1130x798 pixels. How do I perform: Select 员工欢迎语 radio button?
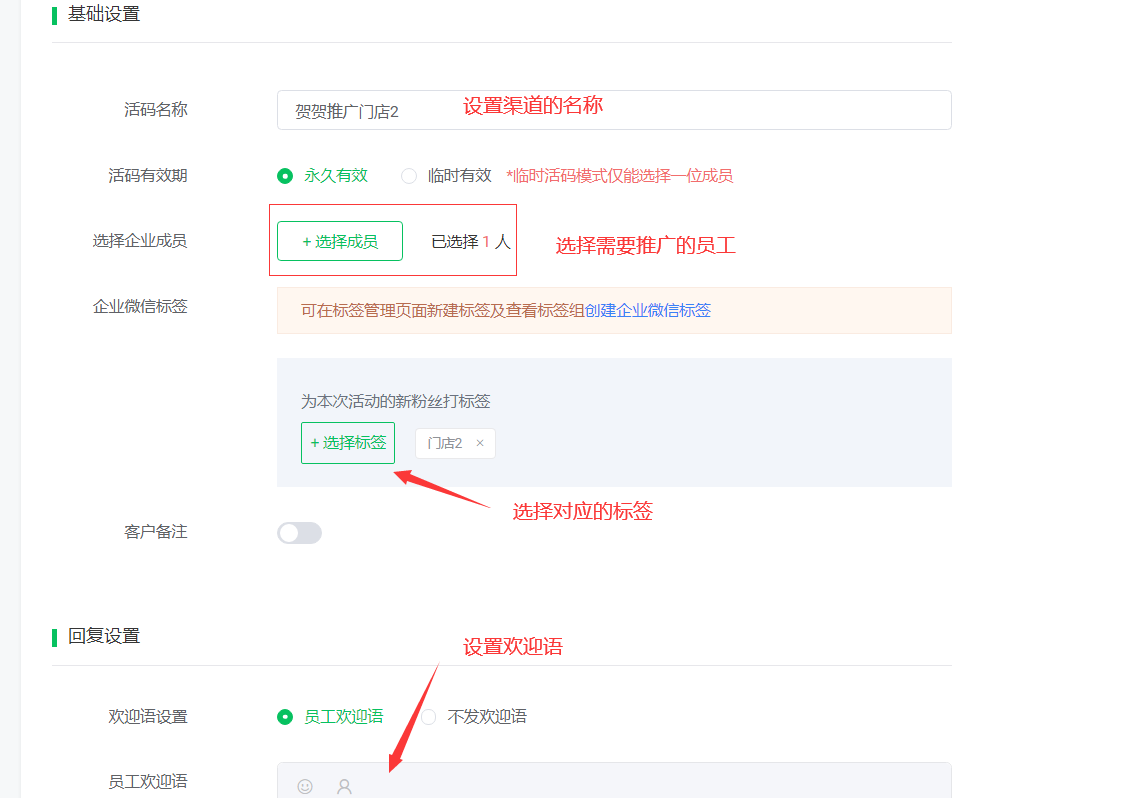pyautogui.click(x=285, y=717)
